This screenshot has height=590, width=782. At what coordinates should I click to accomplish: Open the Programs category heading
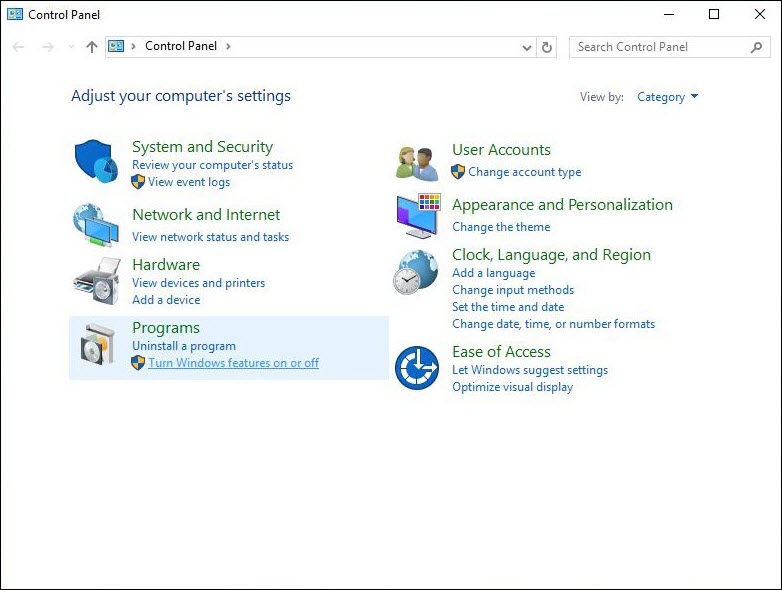pyautogui.click(x=166, y=328)
